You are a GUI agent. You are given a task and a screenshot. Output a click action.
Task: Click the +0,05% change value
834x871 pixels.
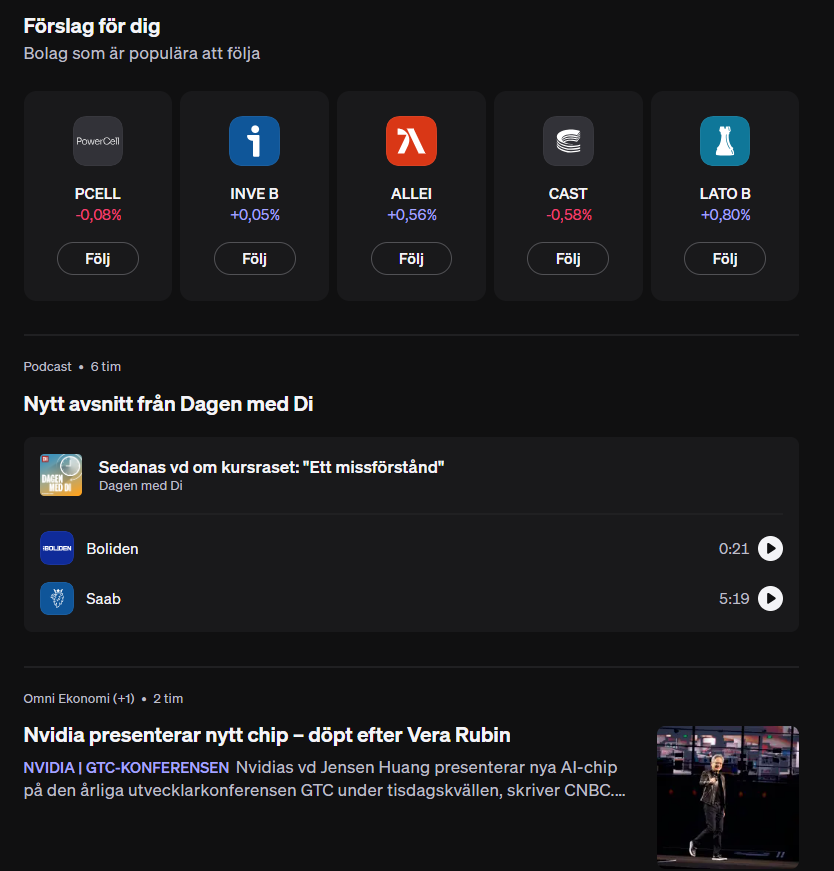pyautogui.click(x=255, y=215)
